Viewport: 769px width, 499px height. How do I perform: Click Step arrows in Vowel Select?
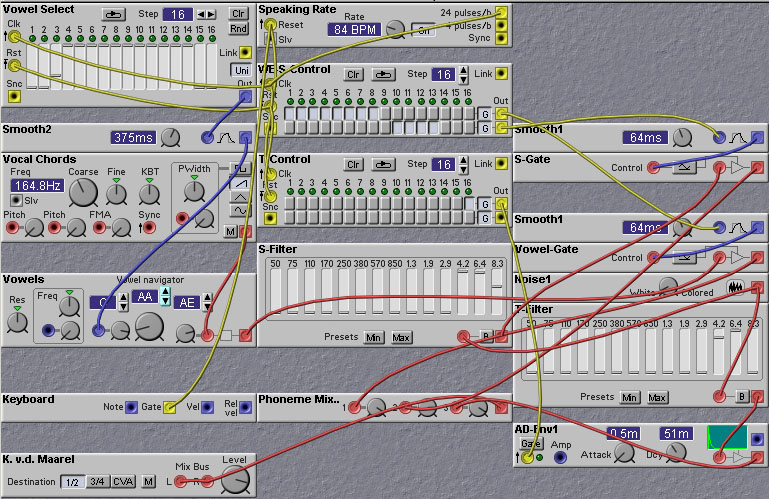point(204,15)
